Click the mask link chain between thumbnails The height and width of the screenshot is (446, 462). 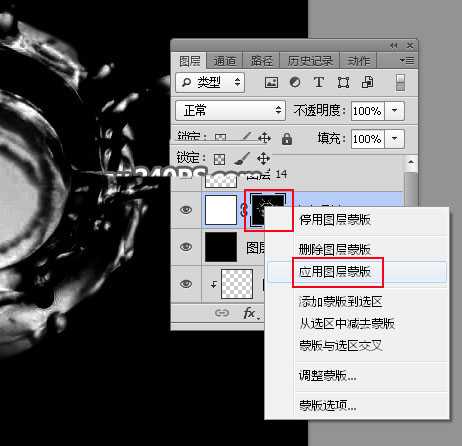[x=244, y=210]
